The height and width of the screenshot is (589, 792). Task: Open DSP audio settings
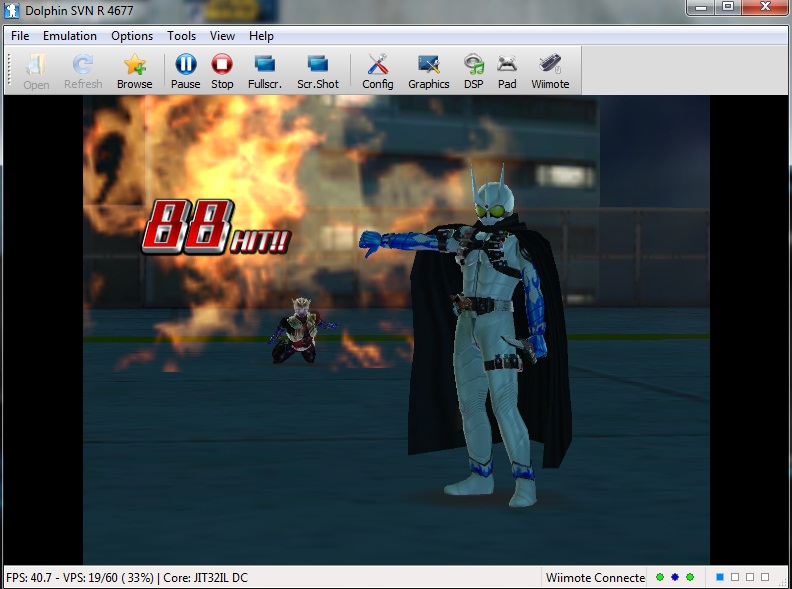point(473,71)
